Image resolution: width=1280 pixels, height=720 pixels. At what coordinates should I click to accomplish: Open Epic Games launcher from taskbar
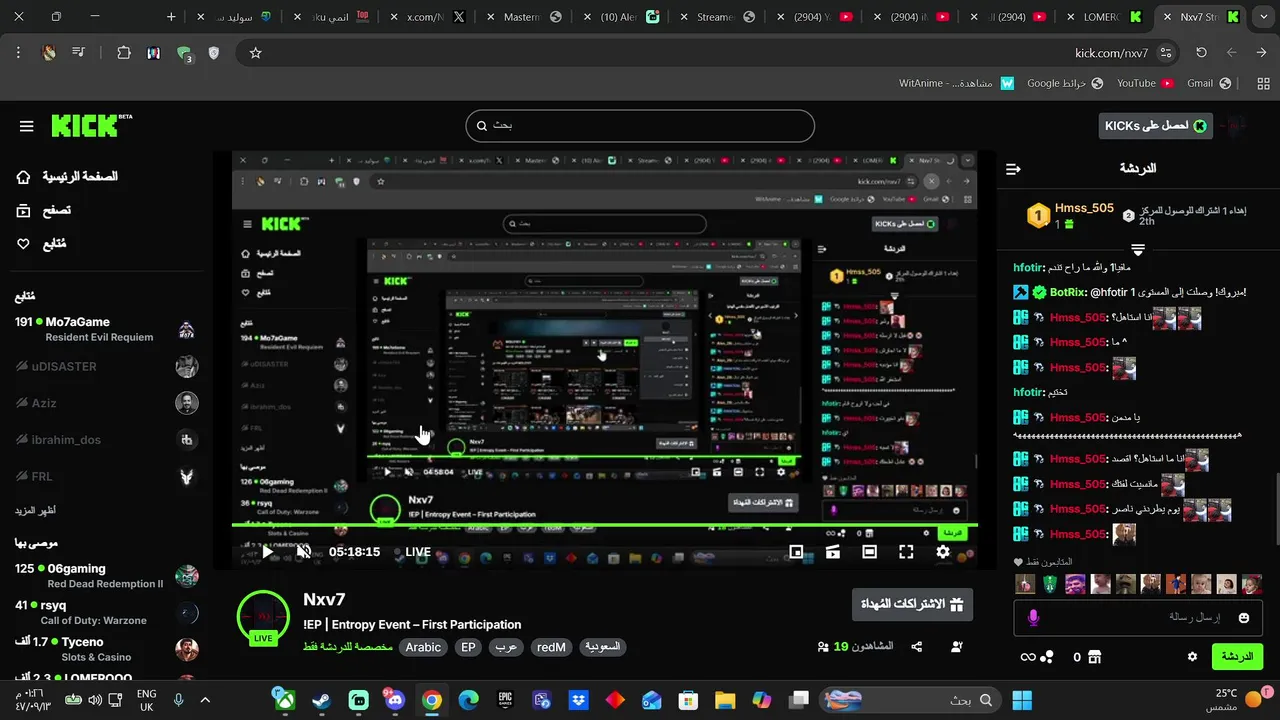(x=505, y=700)
